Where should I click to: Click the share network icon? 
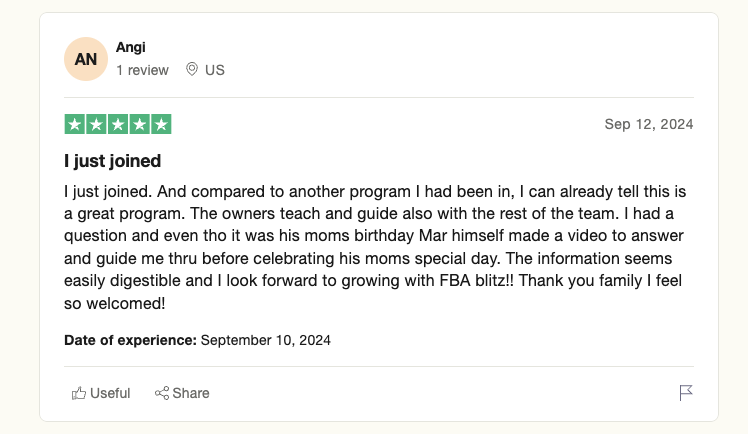point(161,393)
